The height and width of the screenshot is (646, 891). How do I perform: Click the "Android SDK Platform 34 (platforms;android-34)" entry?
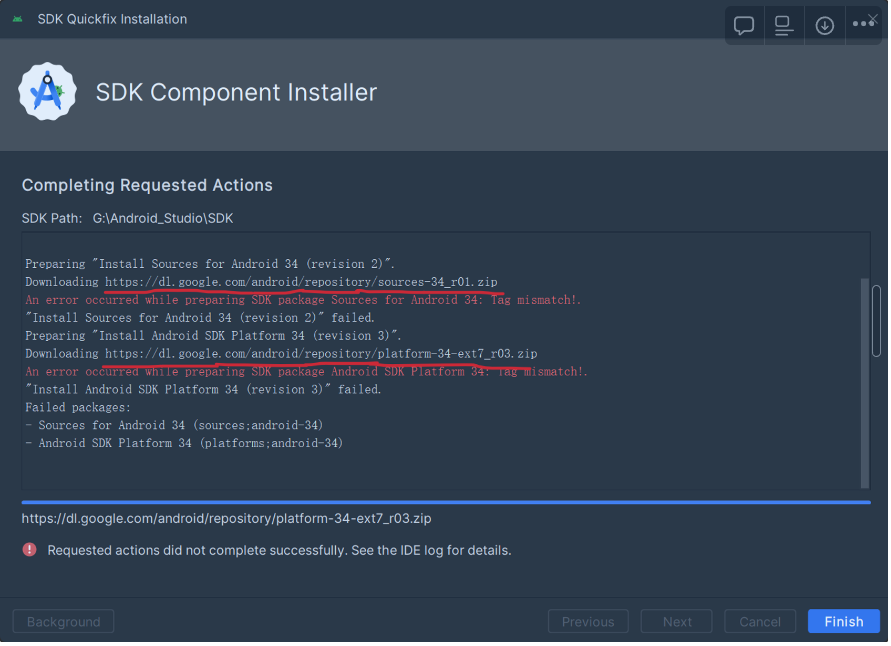coord(184,443)
